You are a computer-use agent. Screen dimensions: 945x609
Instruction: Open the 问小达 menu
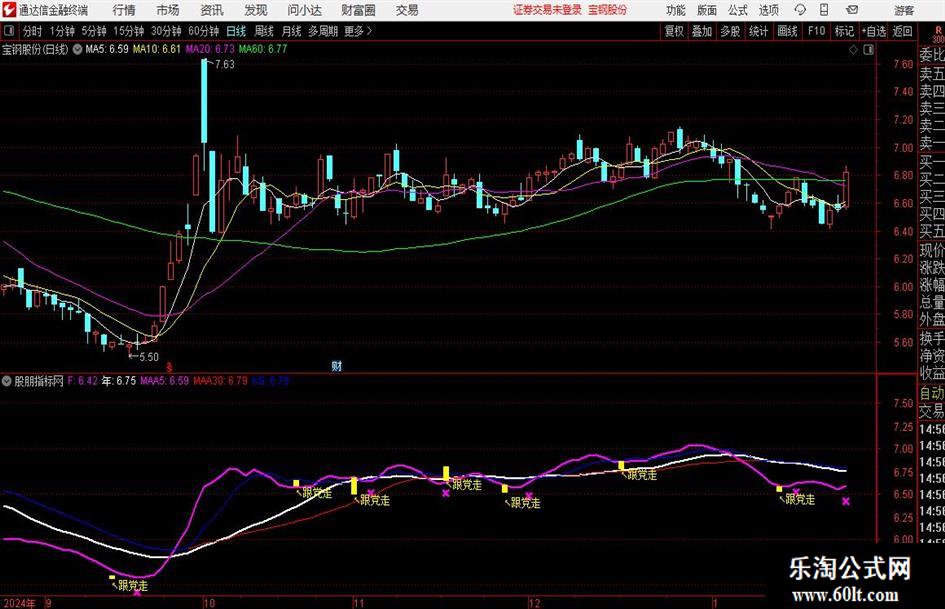[x=304, y=10]
